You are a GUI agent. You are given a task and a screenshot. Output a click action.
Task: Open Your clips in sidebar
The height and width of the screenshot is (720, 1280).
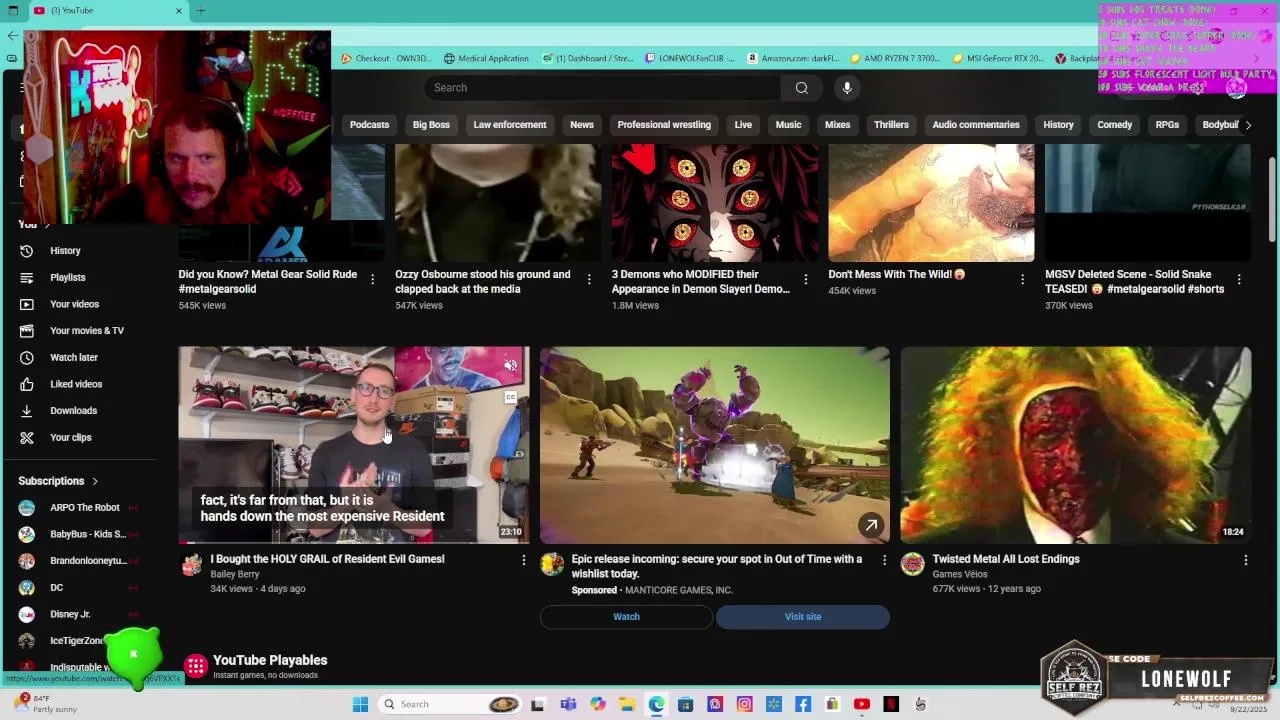(70, 438)
